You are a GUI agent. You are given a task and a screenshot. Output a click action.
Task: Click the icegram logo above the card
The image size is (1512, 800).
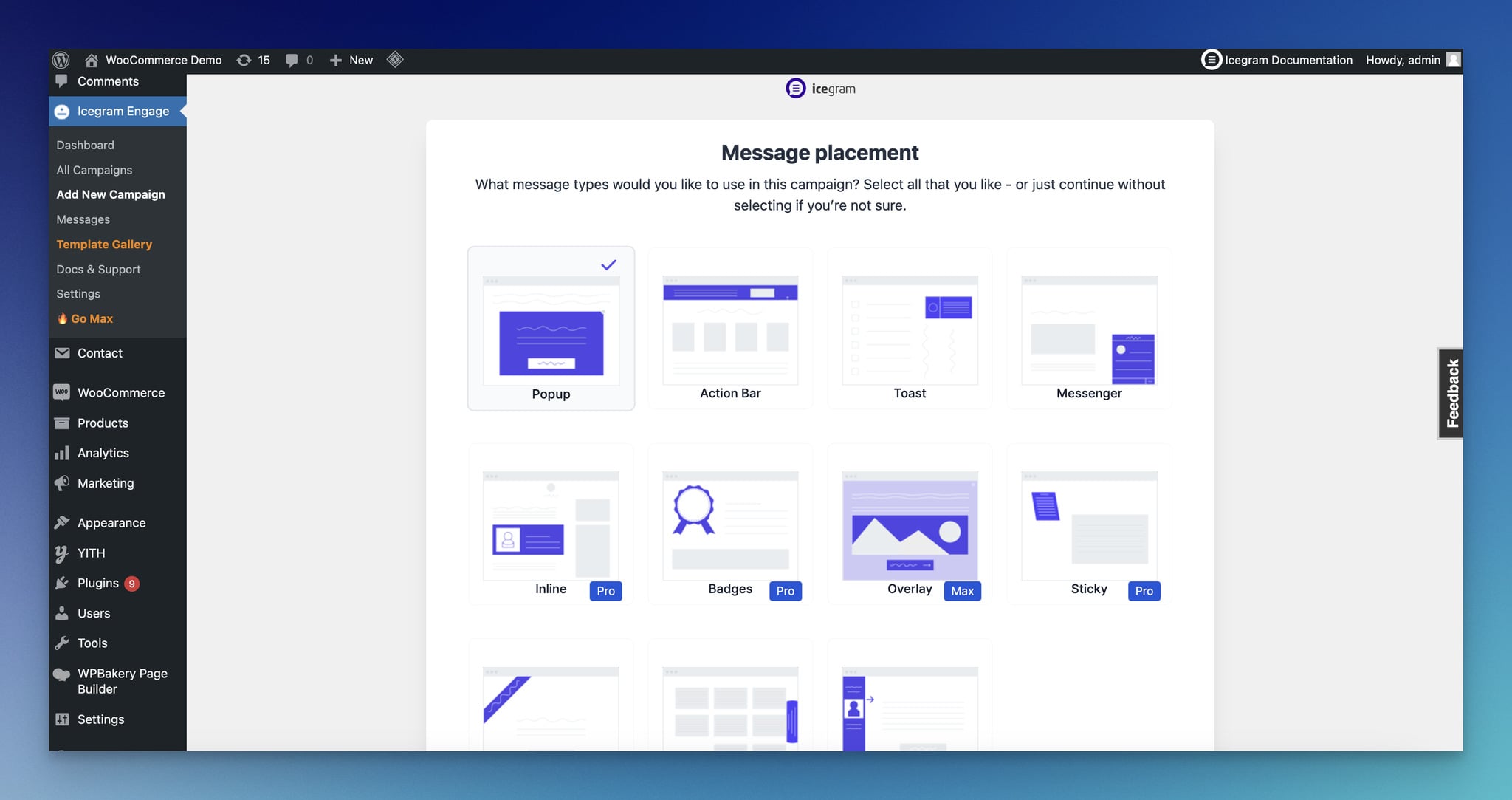click(820, 89)
